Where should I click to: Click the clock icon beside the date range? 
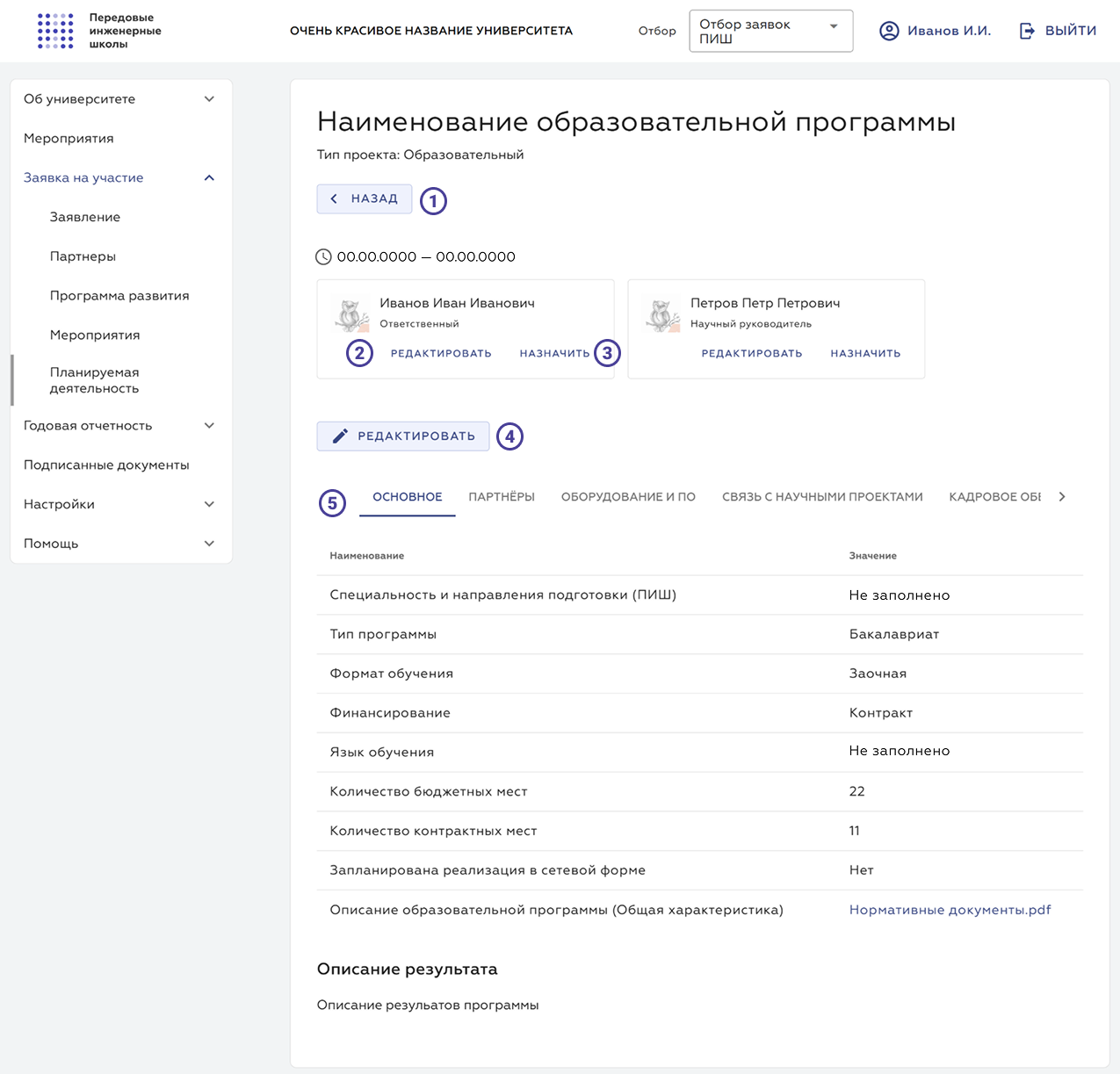[x=324, y=256]
